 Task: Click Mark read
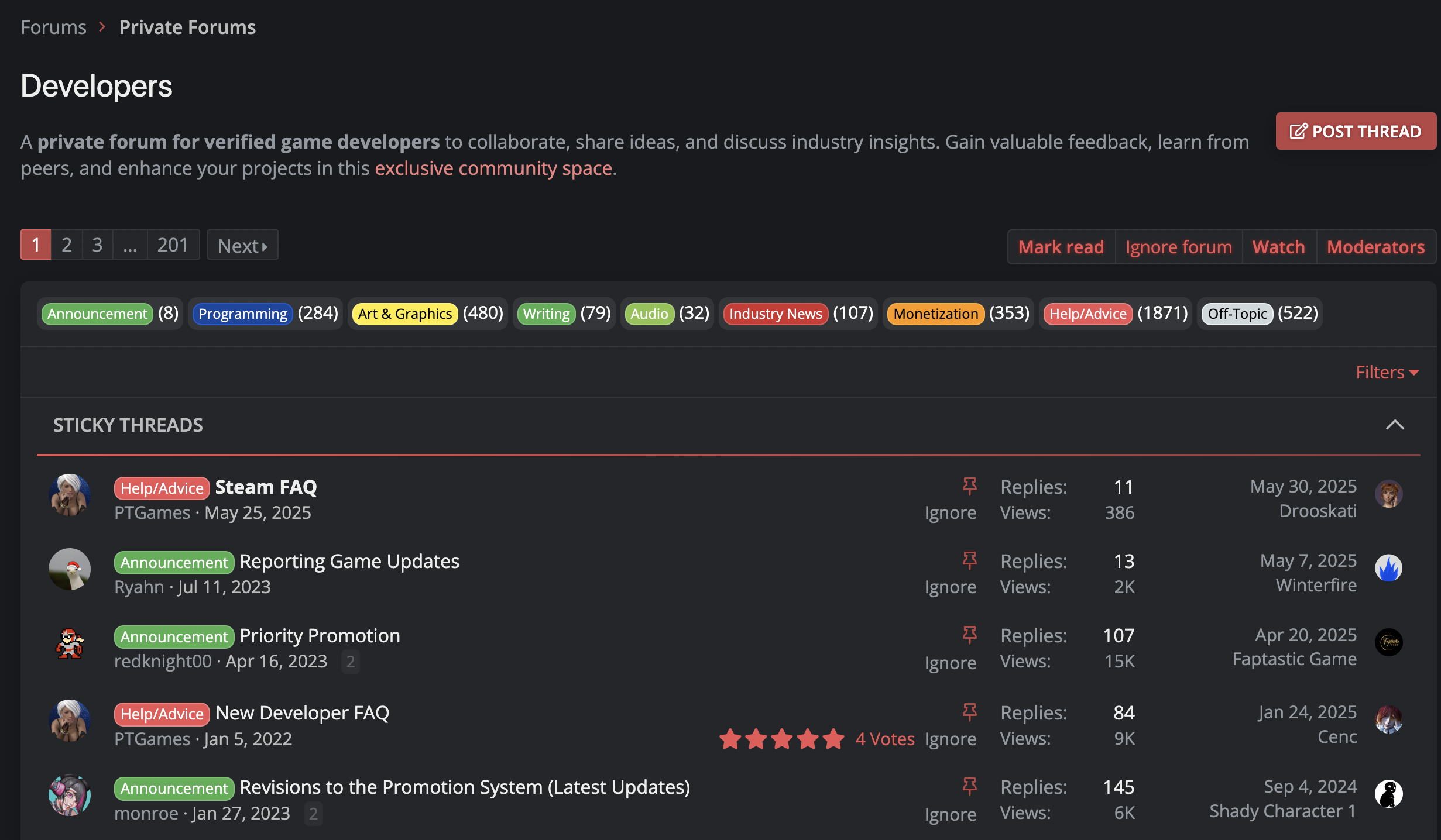[1061, 247]
